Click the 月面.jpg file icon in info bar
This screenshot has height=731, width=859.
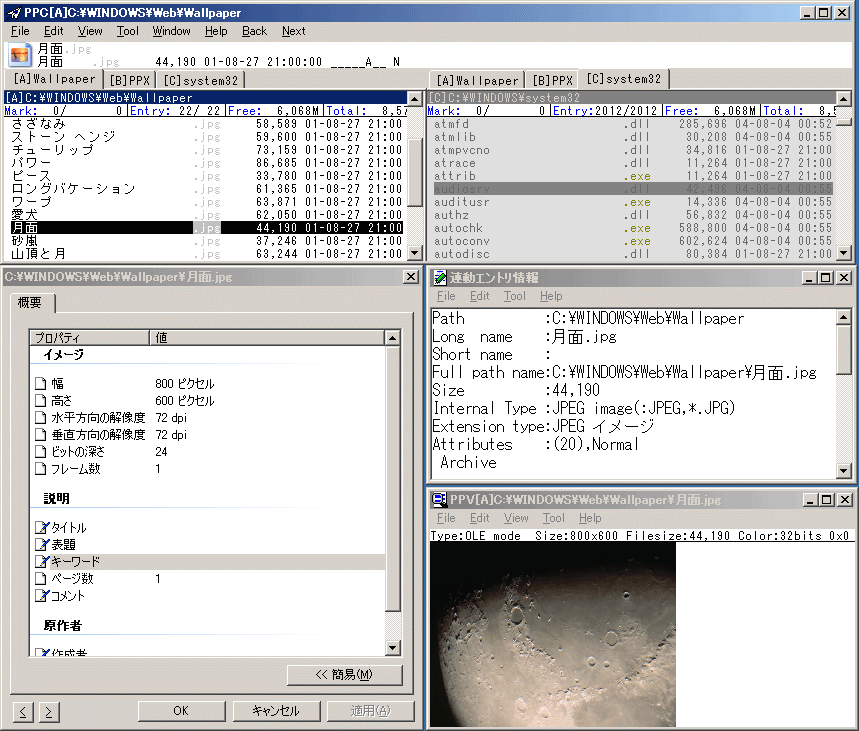pos(21,55)
